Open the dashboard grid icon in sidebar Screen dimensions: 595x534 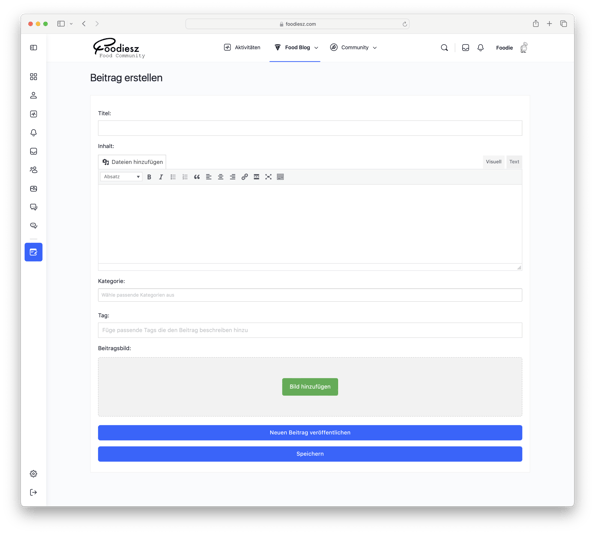[x=33, y=77]
